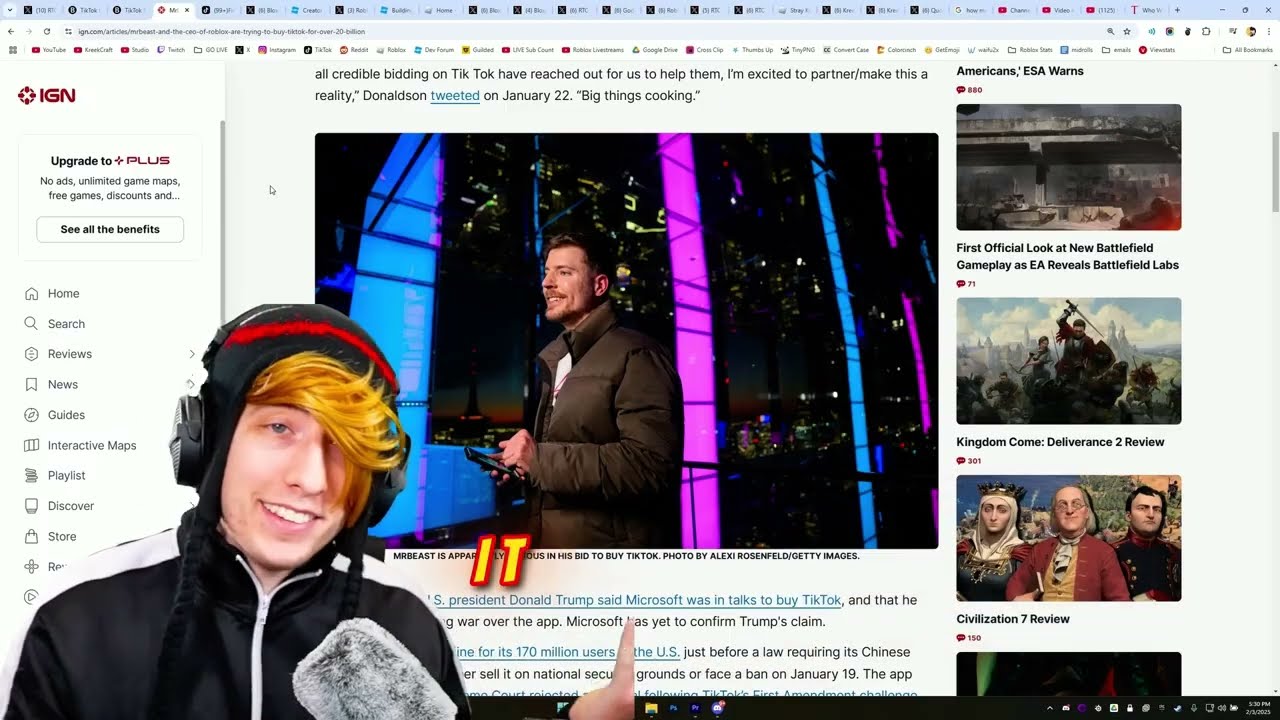Open the emails bookmark folder
Image resolution: width=1280 pixels, height=720 pixels.
coord(1116,49)
